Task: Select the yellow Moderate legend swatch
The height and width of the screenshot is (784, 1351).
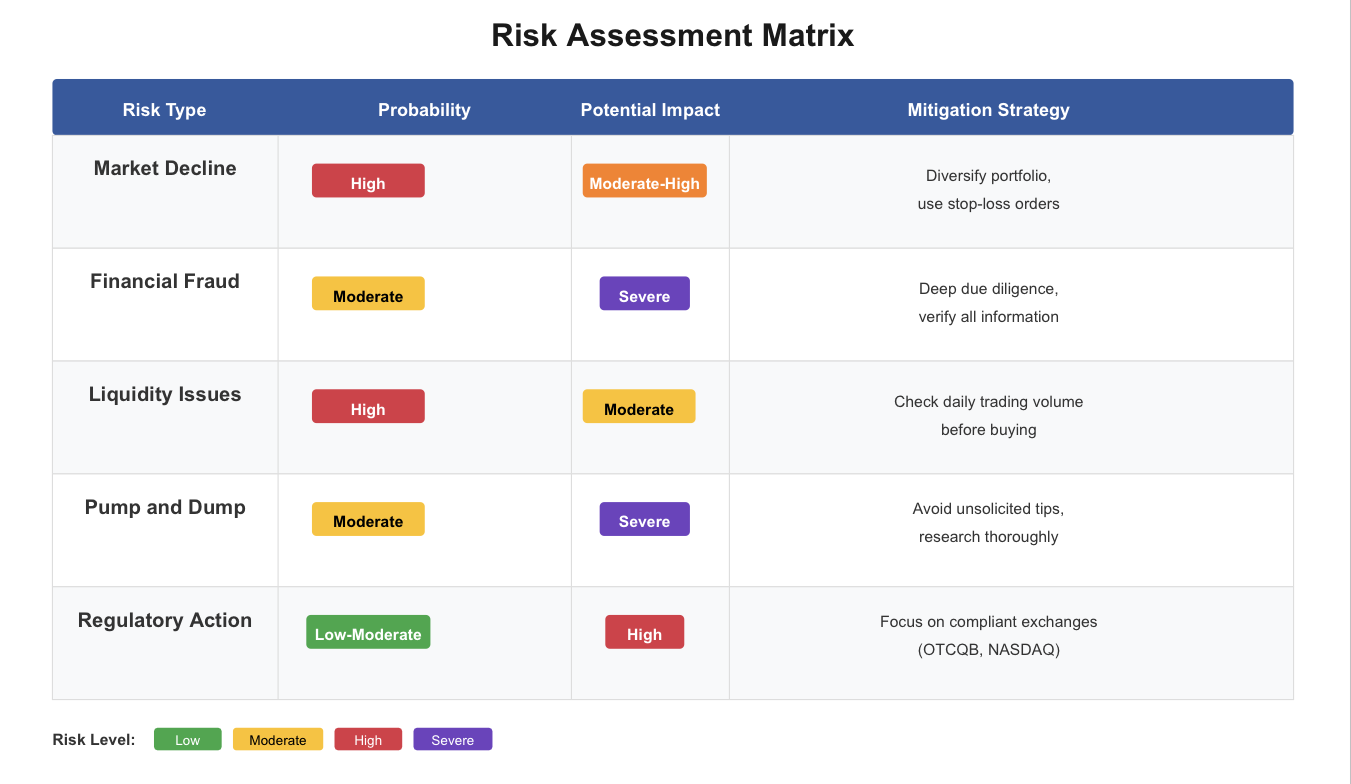Action: 278,739
